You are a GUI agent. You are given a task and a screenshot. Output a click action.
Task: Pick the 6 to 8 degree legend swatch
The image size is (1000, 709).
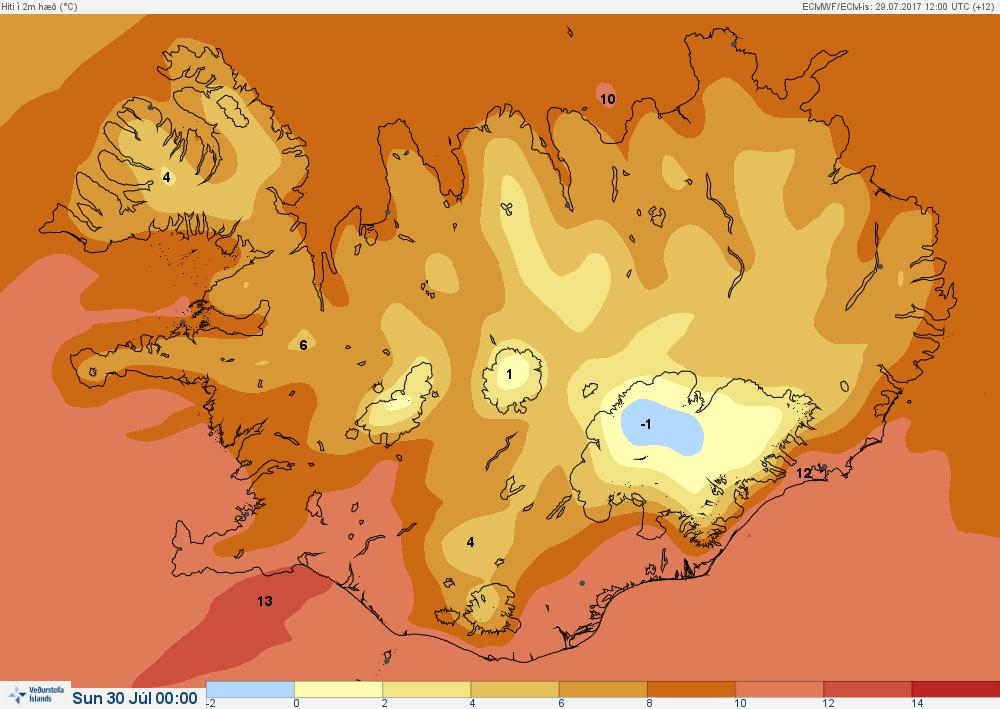(x=603, y=689)
